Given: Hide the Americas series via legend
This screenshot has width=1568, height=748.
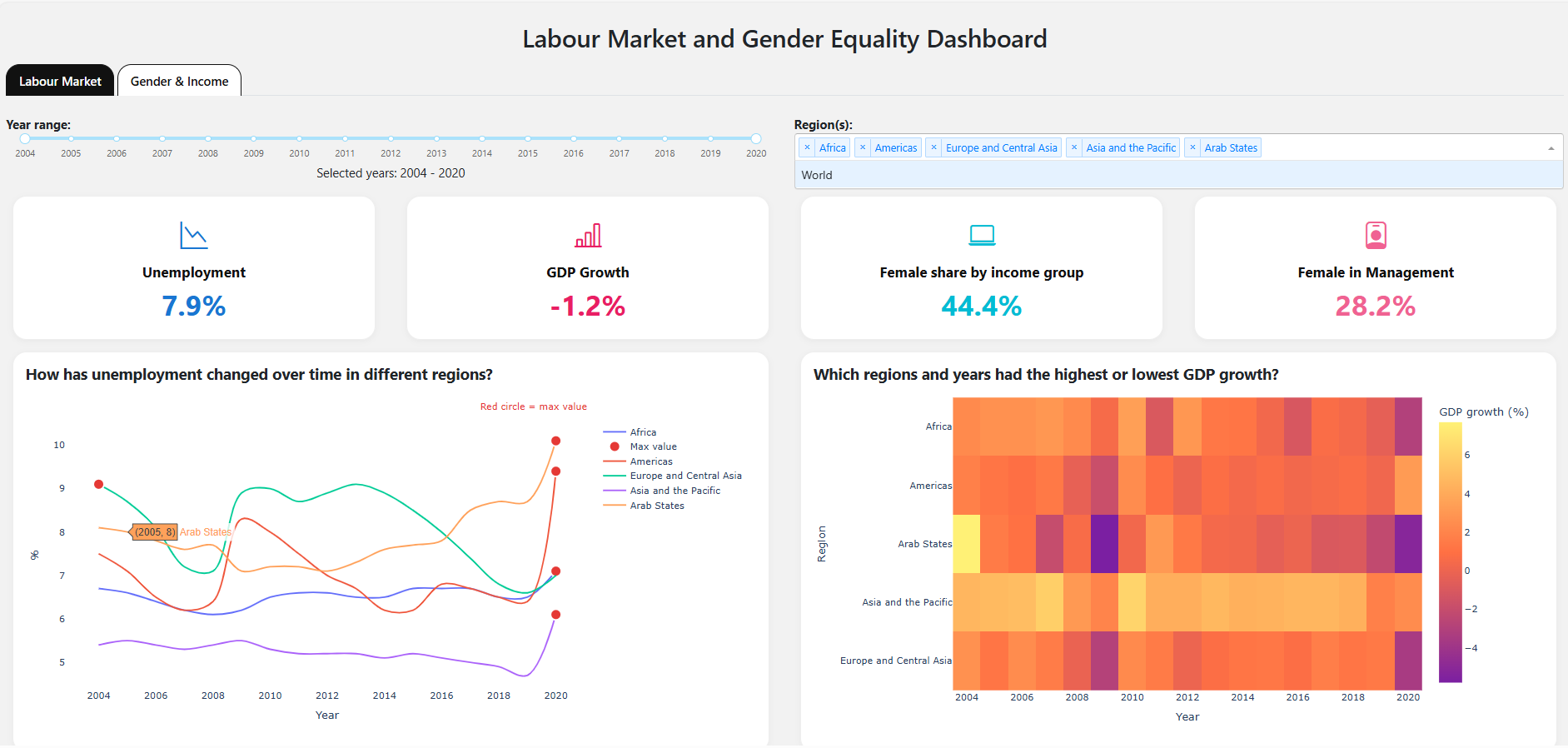Looking at the screenshot, I should pyautogui.click(x=650, y=461).
